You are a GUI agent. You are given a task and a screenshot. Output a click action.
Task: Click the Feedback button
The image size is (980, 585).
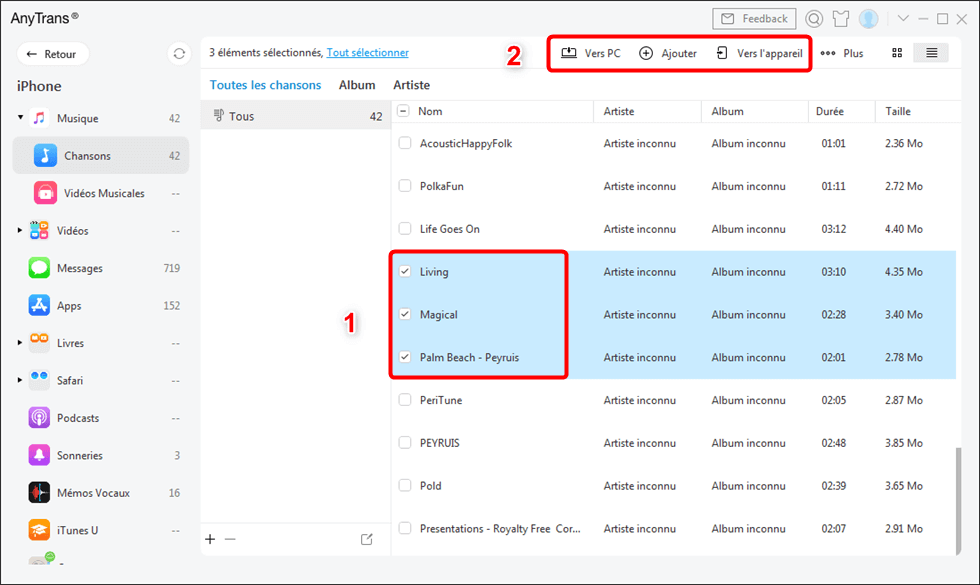(x=754, y=19)
